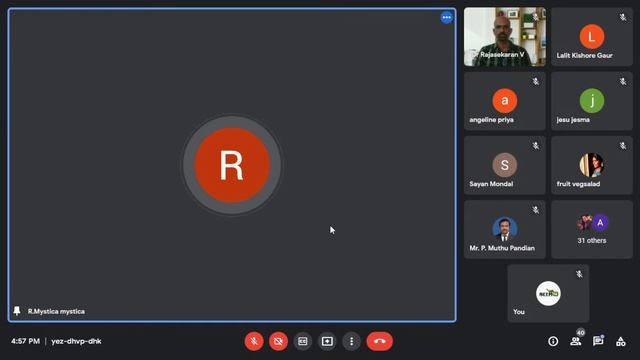Click the Present now screen share button
Screen dimensions: 640x360
[x=327, y=341]
